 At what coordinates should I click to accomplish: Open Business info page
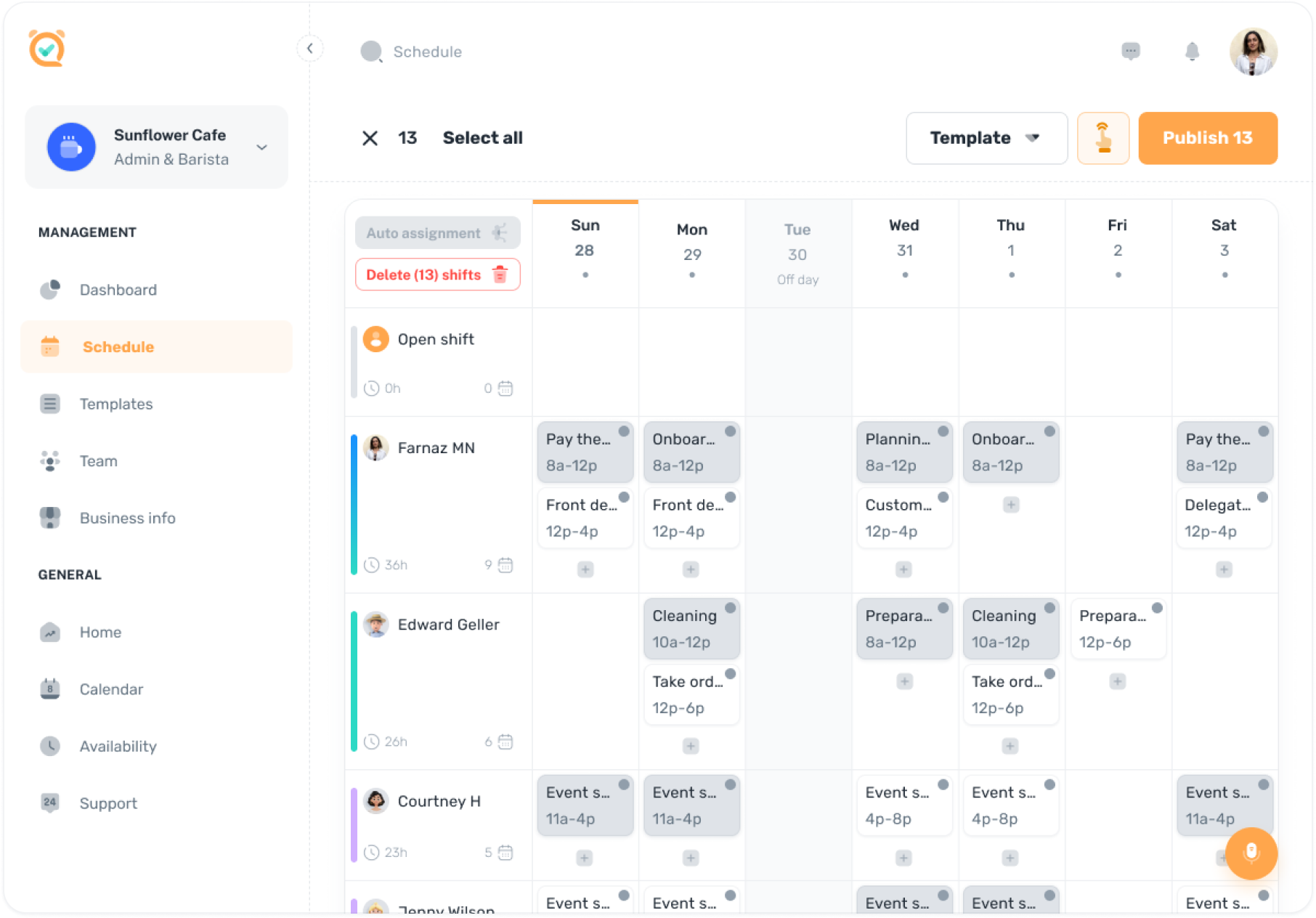127,518
